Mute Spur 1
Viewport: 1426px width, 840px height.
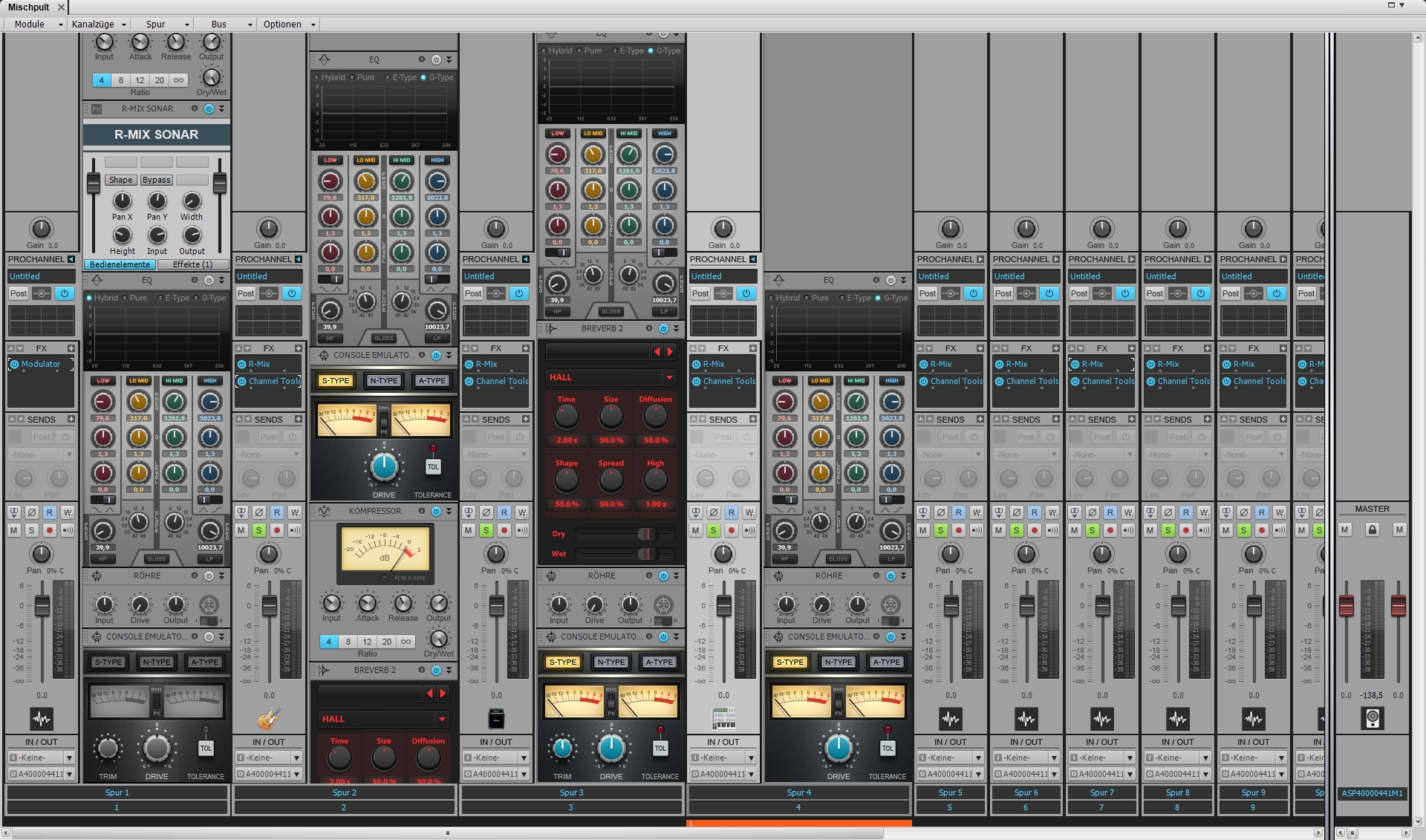tap(14, 530)
